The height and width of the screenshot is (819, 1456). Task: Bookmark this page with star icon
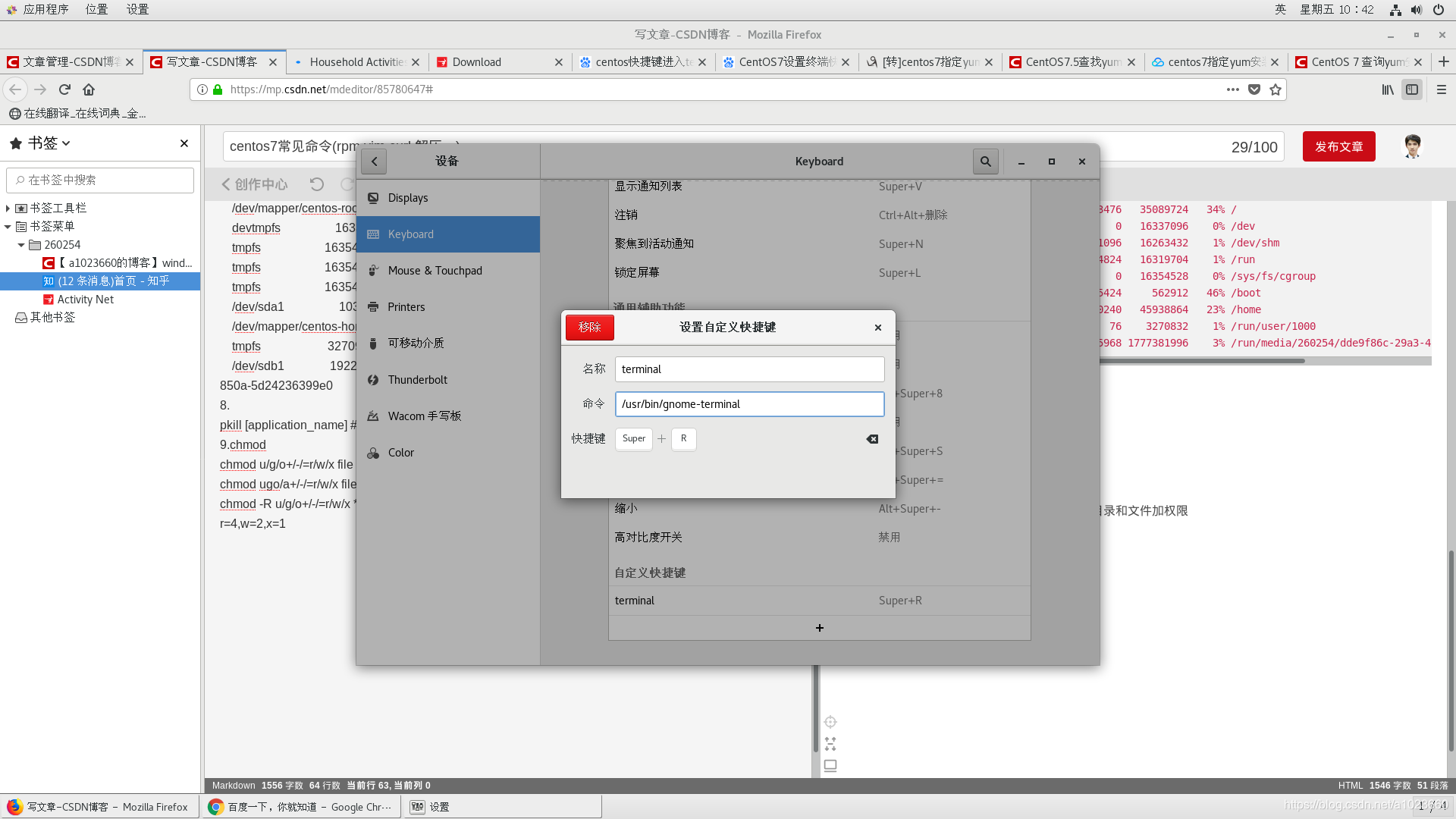click(1276, 89)
